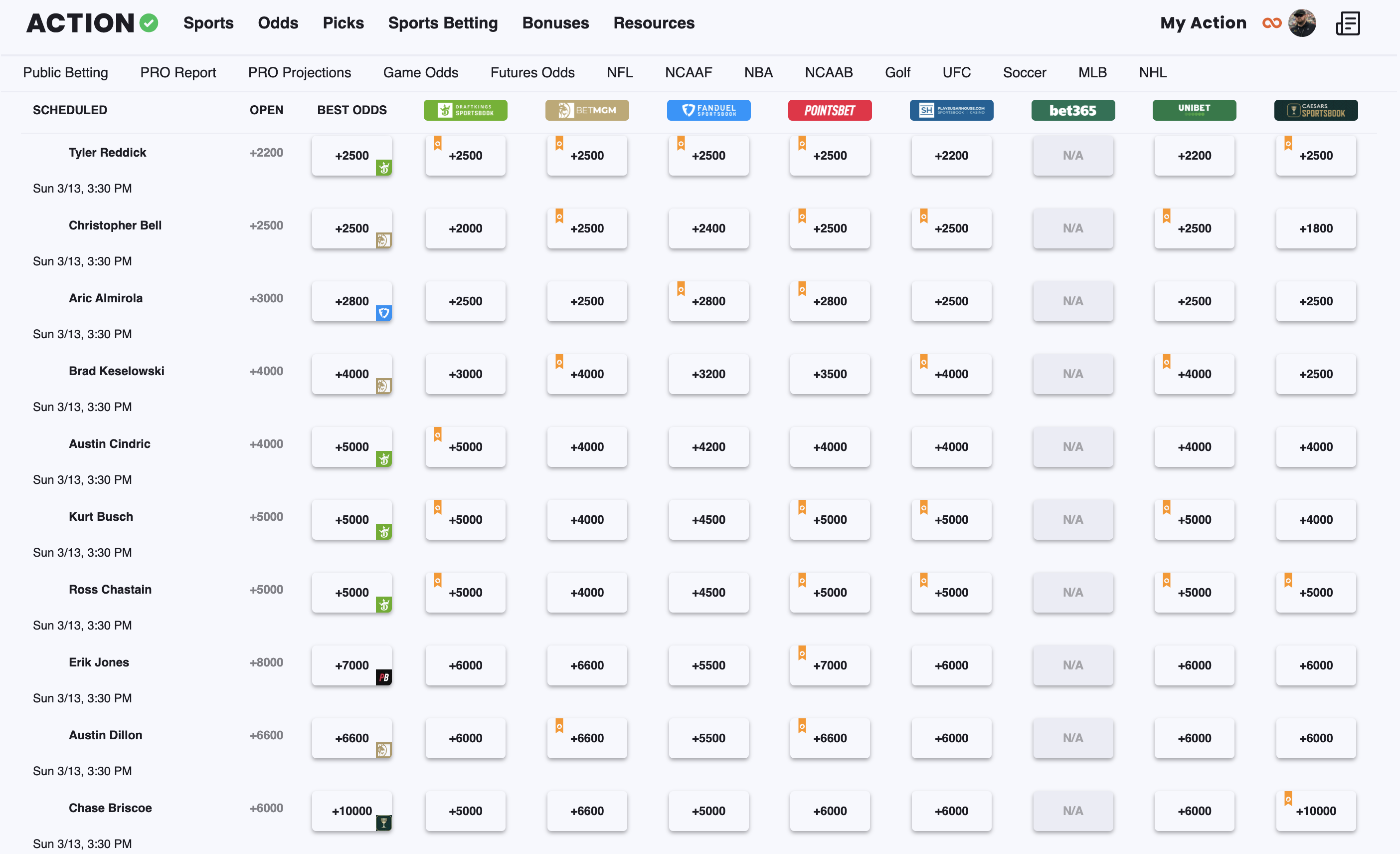Click the bet365 column logo

click(x=1073, y=110)
